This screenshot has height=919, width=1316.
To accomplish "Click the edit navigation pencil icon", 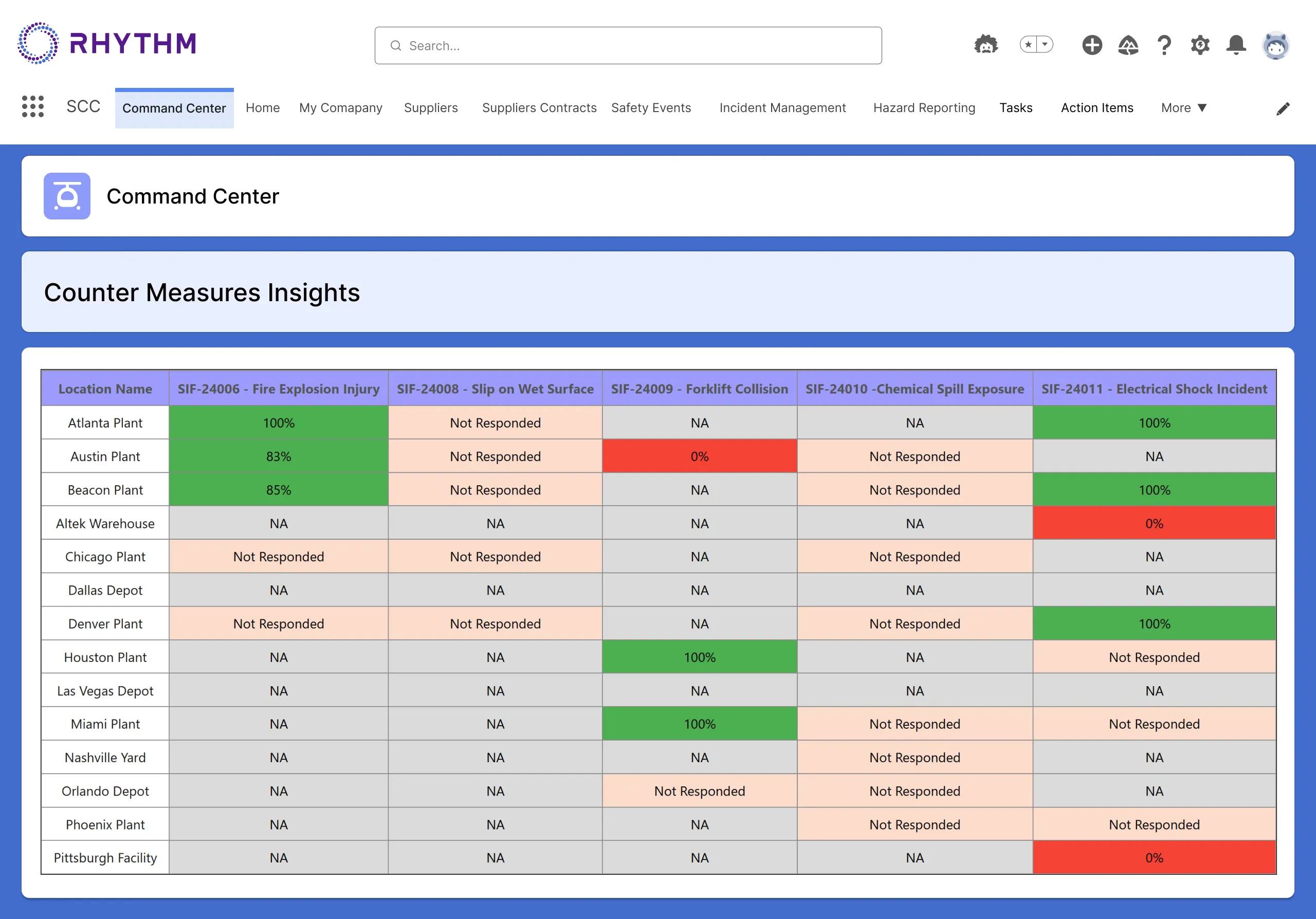I will tap(1283, 108).
